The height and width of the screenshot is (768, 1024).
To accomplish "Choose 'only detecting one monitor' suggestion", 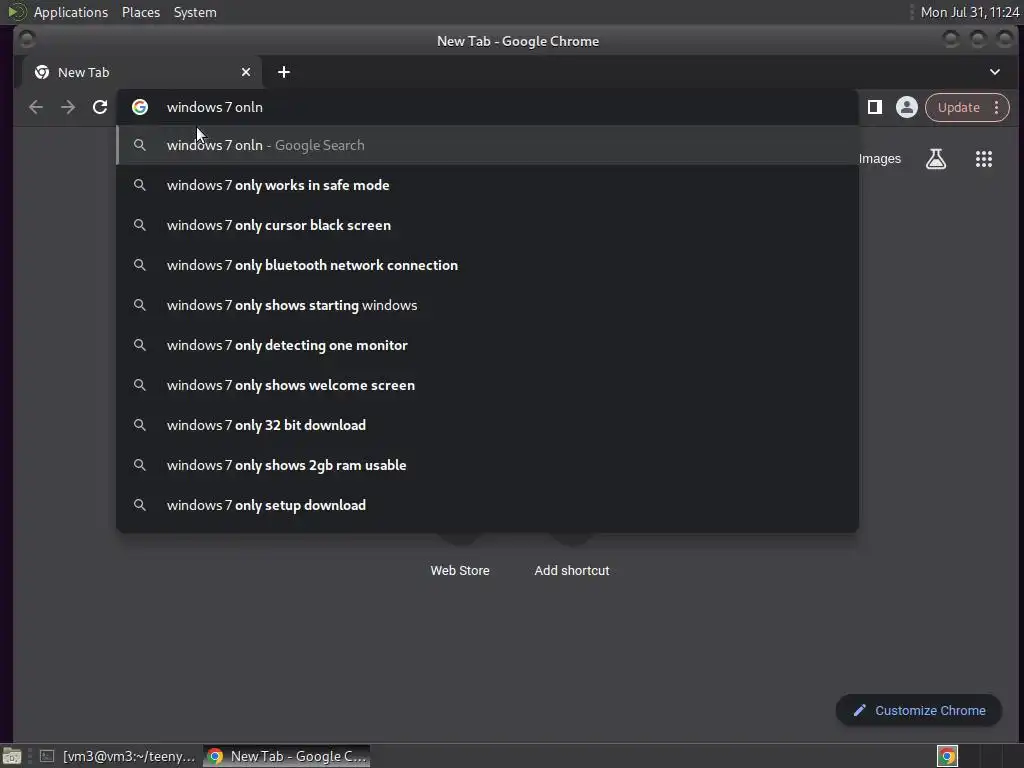I will tap(487, 345).
